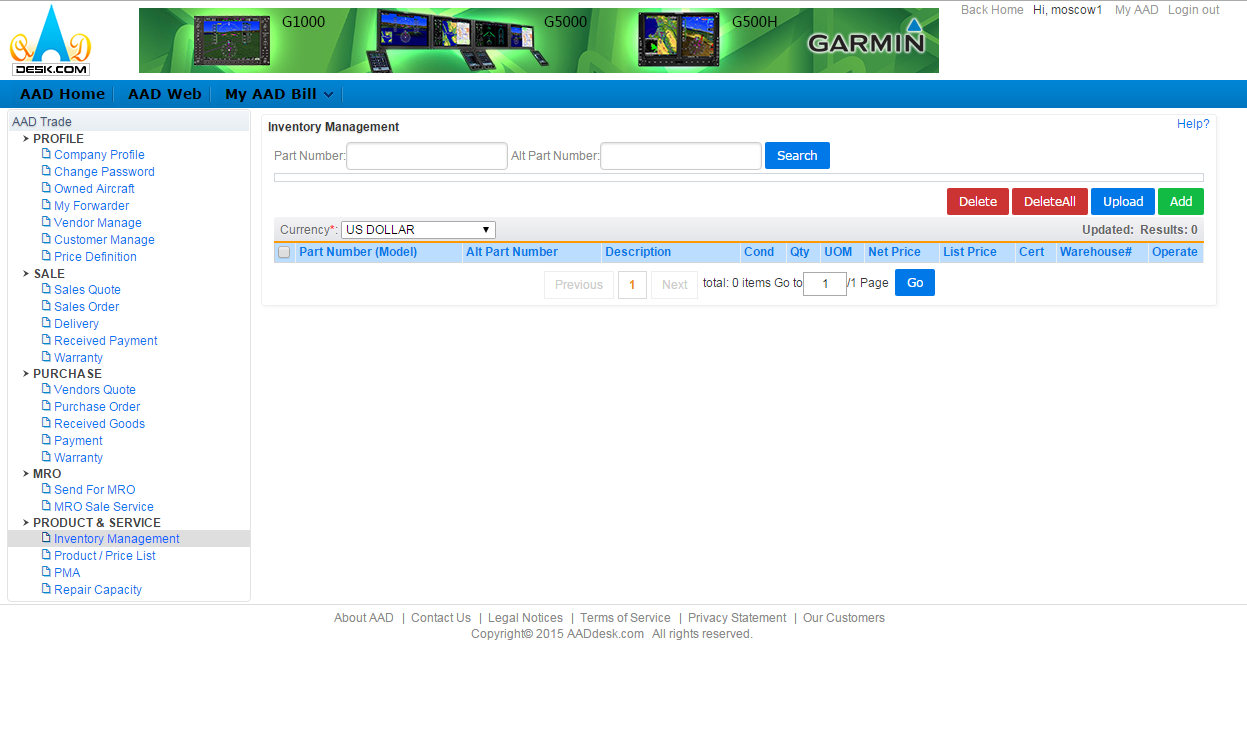Click the red Delete button
This screenshot has height=755, width=1247.
[978, 202]
